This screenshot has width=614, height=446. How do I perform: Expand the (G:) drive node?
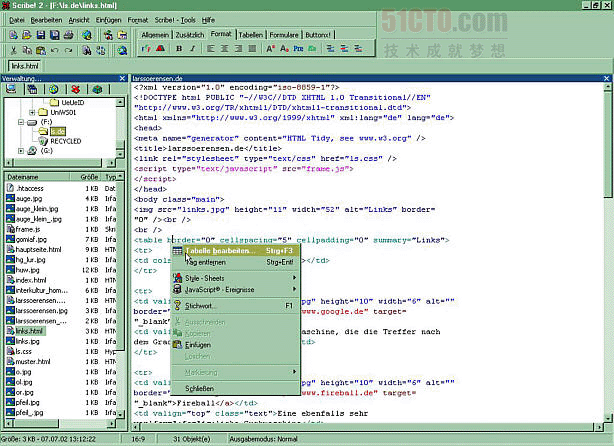(x=21, y=151)
